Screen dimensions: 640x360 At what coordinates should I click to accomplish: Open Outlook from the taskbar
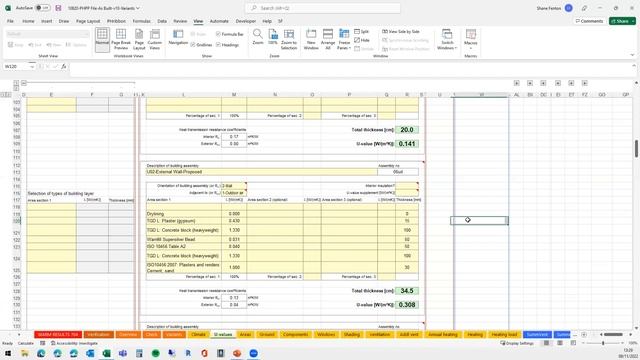click(x=90, y=353)
